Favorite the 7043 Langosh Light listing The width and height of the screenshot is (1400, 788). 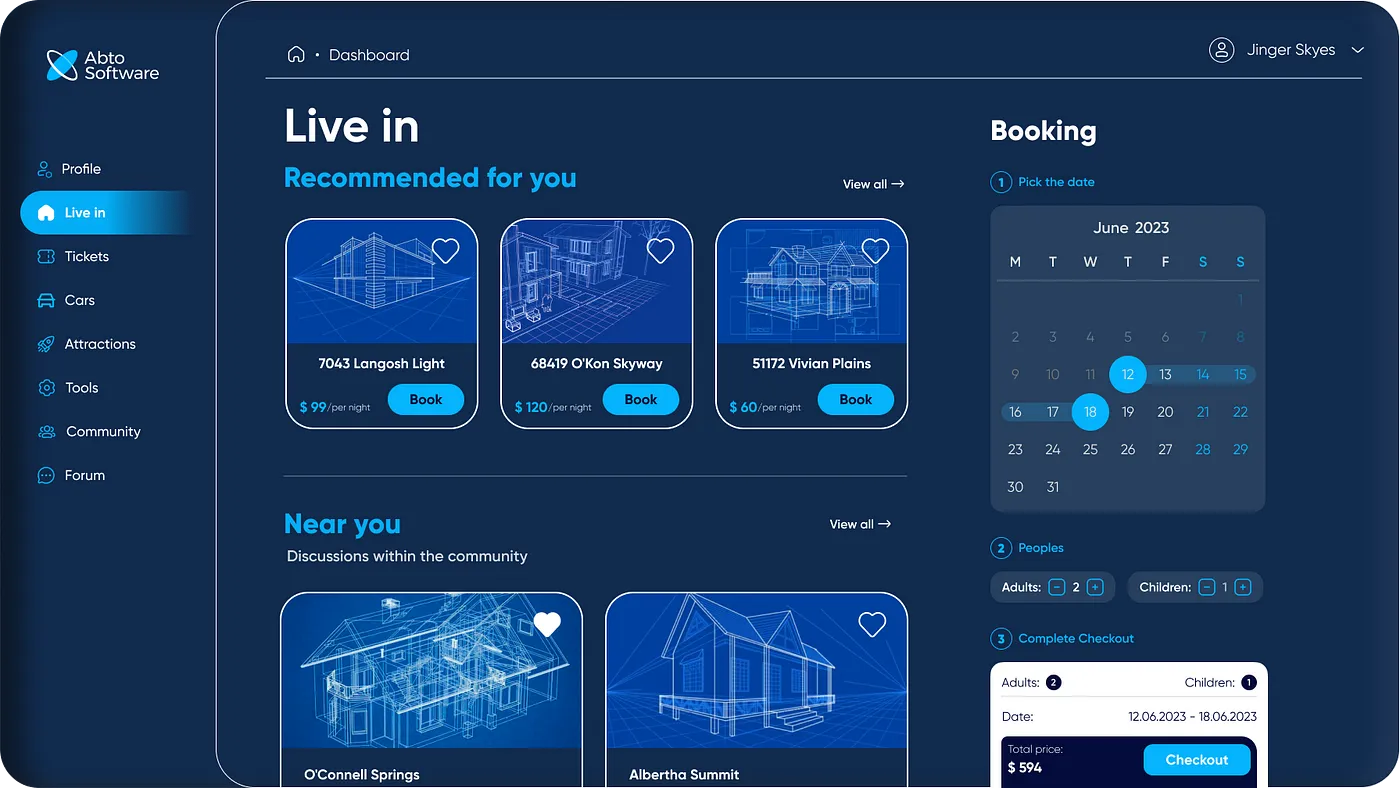(x=445, y=250)
